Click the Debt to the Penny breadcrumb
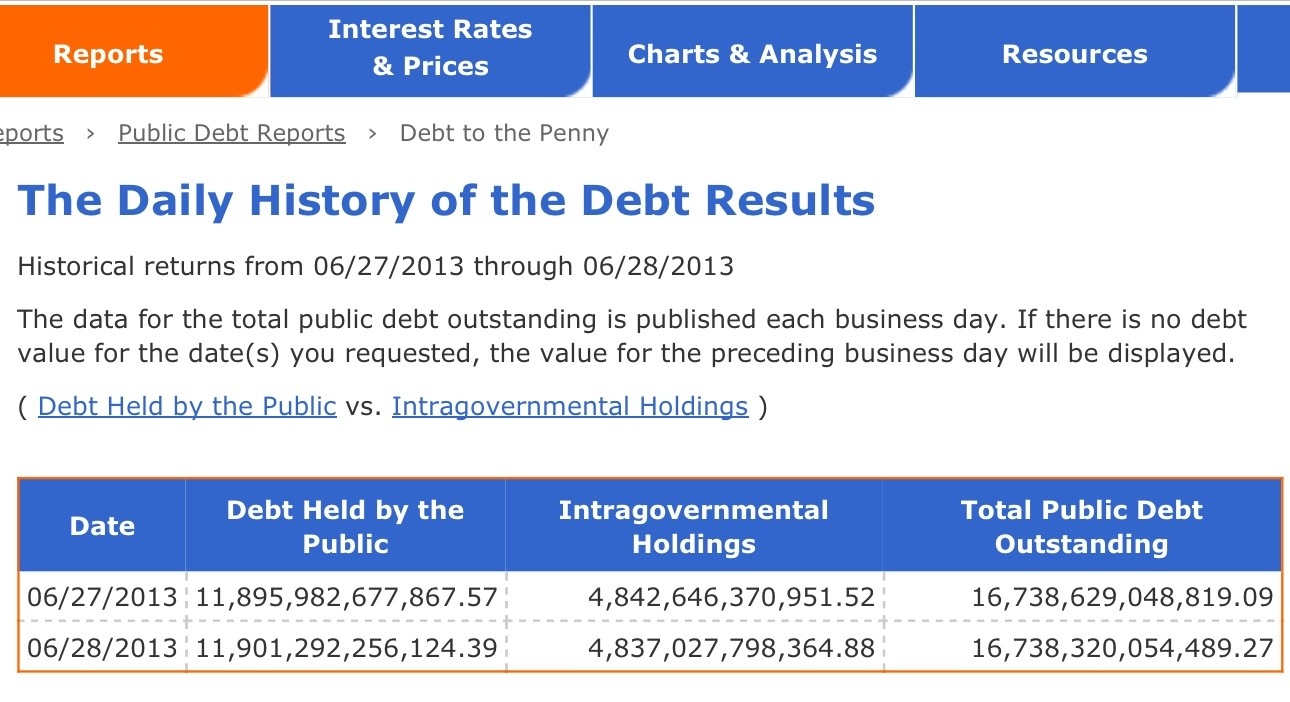 [504, 133]
